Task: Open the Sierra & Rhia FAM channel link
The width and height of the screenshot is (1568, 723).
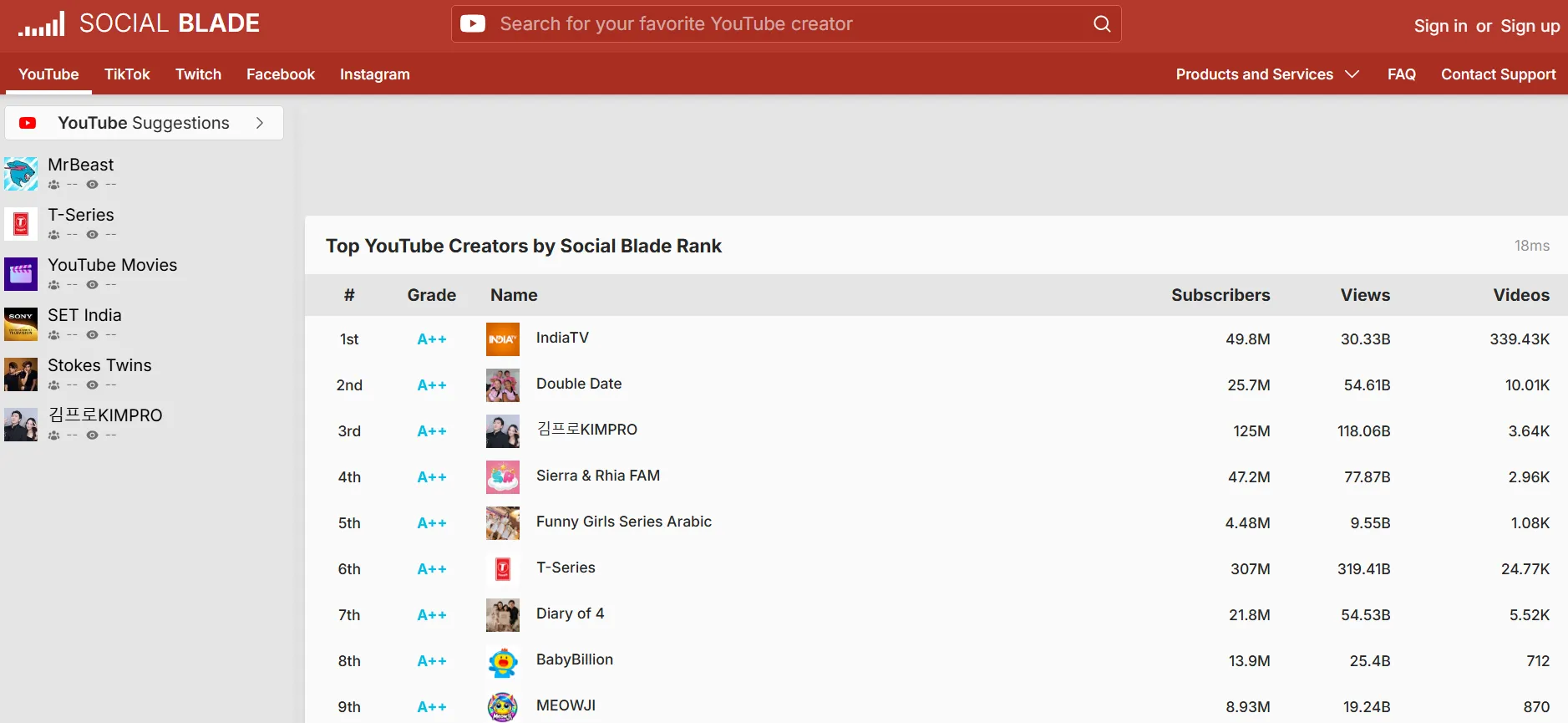Action: point(598,476)
